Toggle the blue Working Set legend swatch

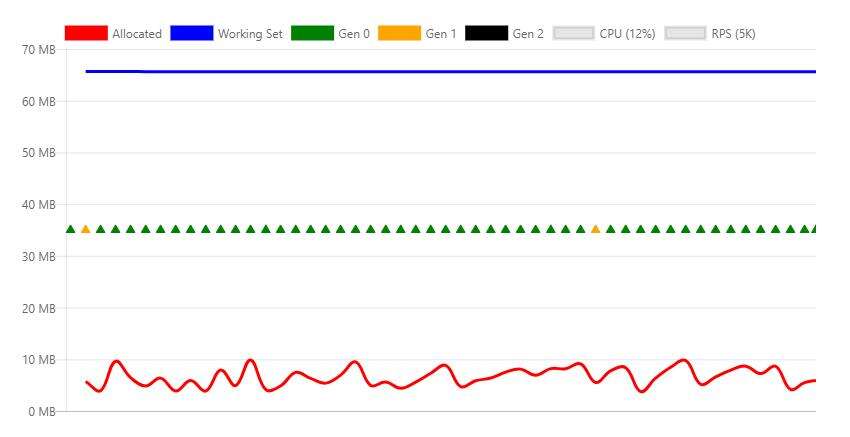(192, 33)
